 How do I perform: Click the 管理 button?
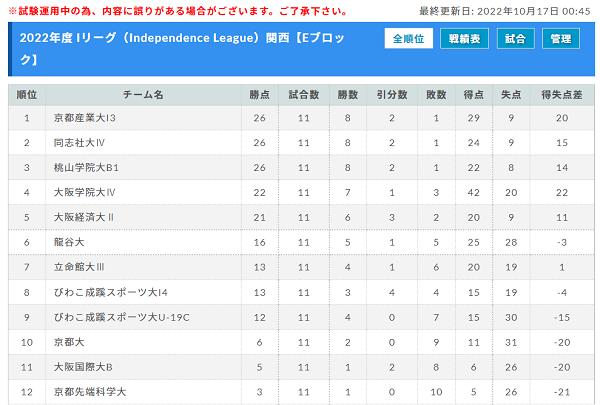pyautogui.click(x=561, y=39)
